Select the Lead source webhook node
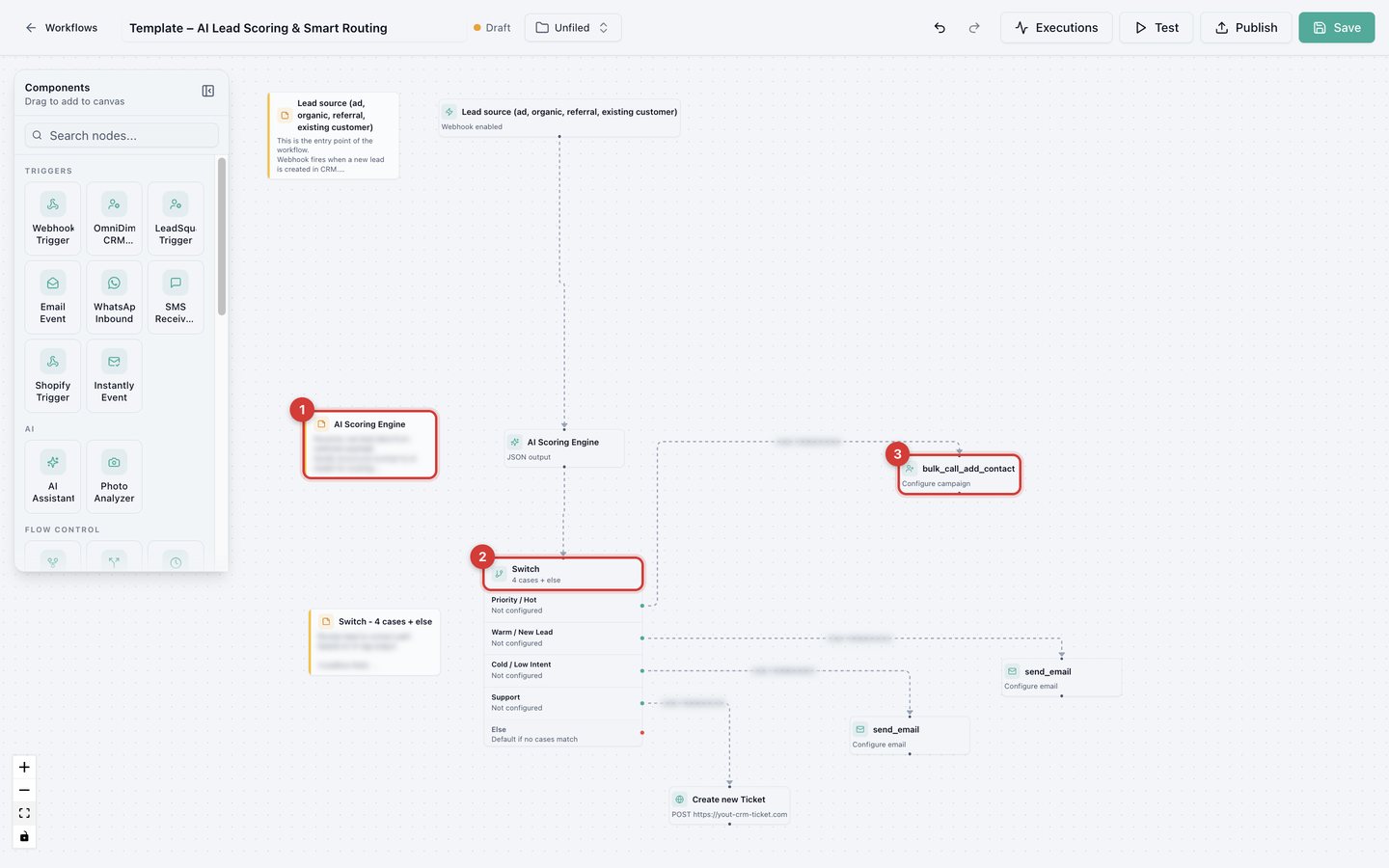This screenshot has width=1389, height=868. [x=559, y=118]
